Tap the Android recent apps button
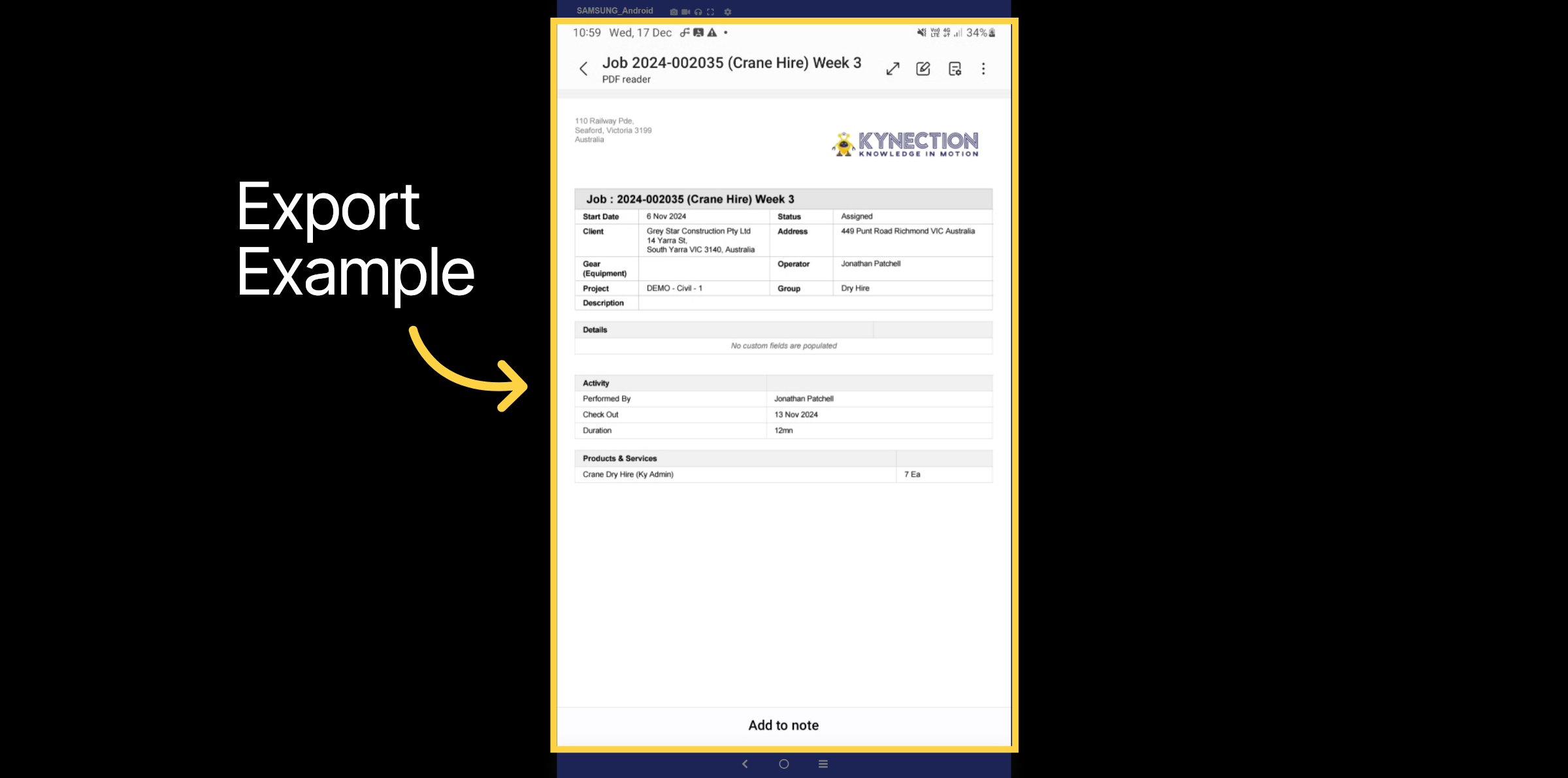1568x778 pixels. click(x=823, y=764)
